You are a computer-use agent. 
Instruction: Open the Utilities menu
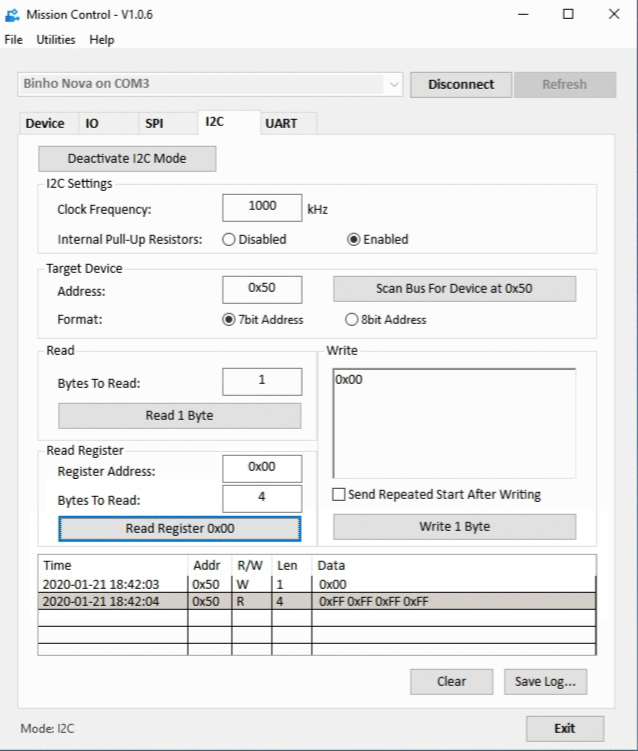[56, 40]
